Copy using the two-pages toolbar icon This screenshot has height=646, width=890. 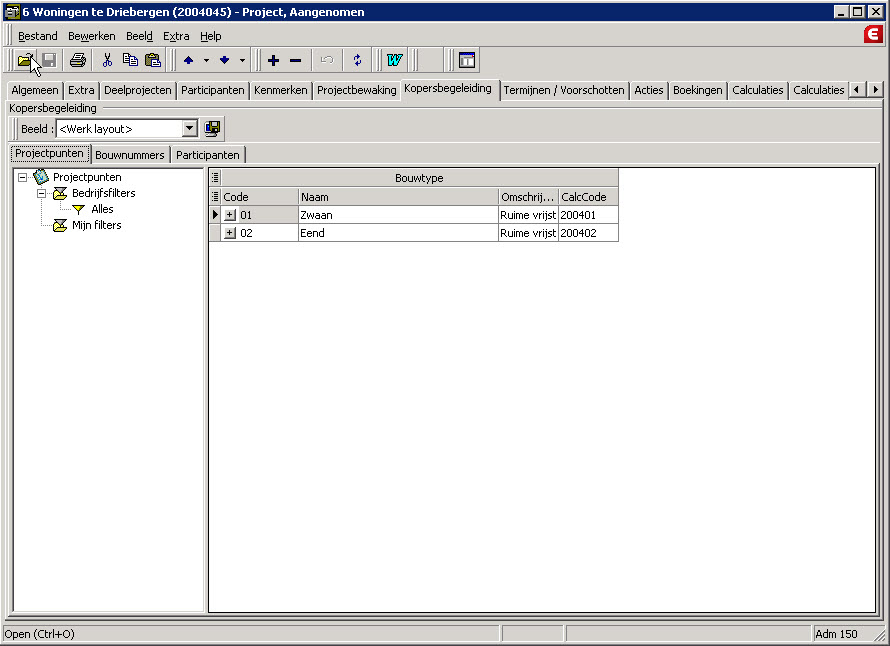point(131,60)
